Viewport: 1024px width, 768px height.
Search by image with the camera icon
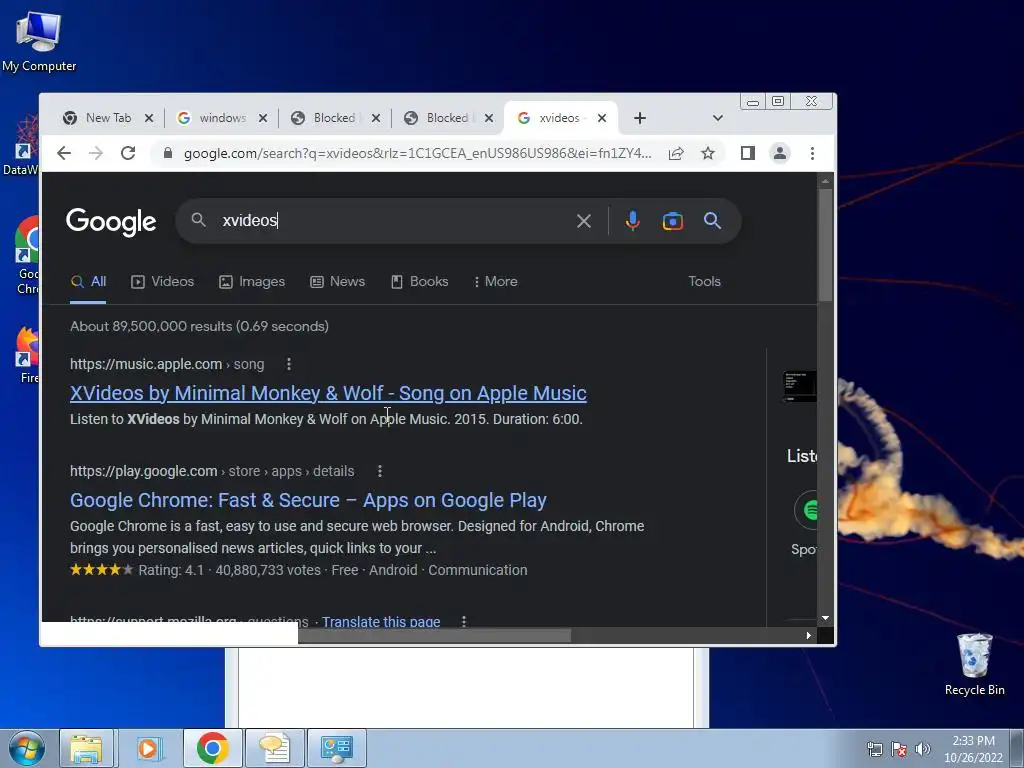click(673, 221)
